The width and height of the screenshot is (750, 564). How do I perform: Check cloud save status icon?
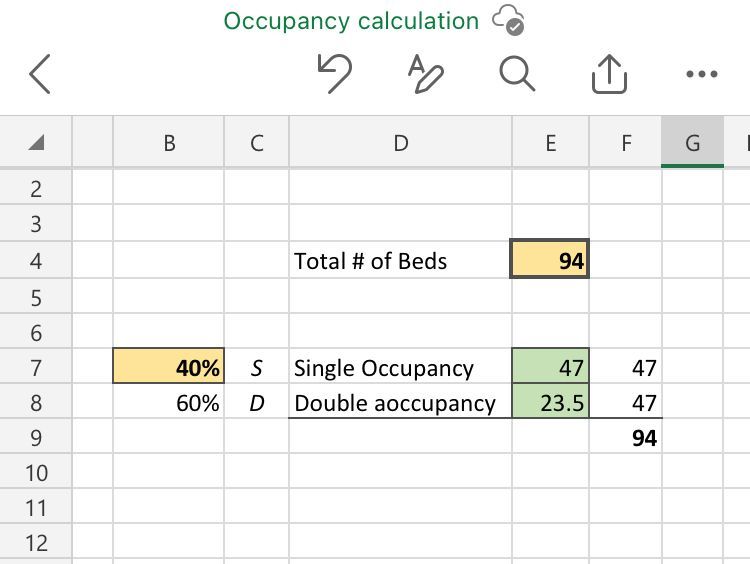[x=508, y=20]
